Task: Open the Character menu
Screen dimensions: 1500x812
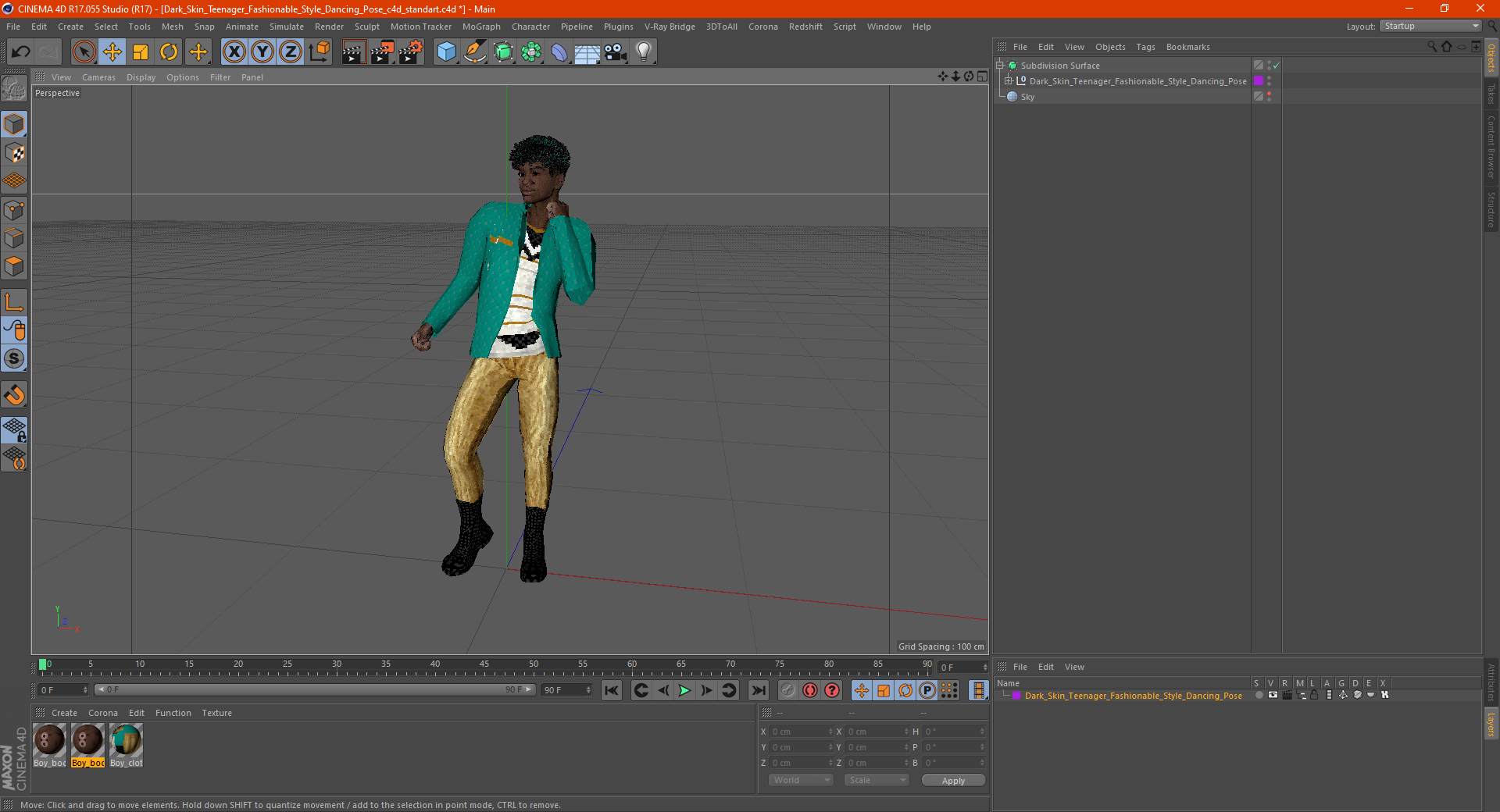Action: coord(530,27)
